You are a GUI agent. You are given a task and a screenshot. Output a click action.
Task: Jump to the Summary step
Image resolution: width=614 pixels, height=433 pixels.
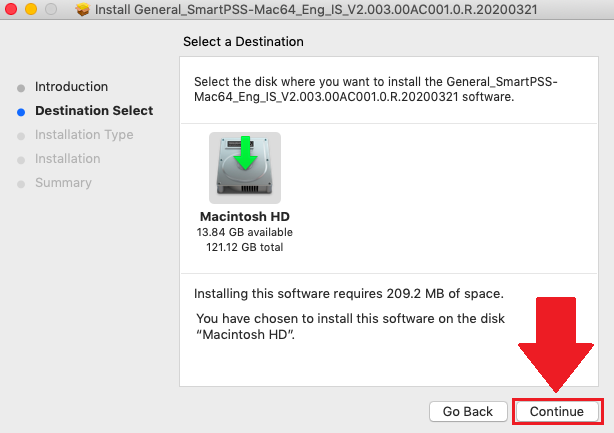[x=63, y=183]
